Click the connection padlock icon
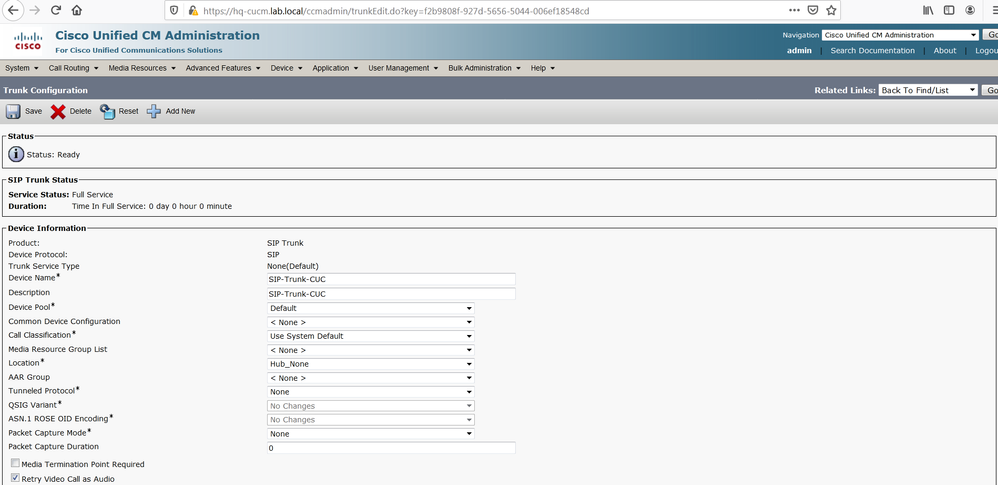The height and width of the screenshot is (485, 998). point(193,10)
